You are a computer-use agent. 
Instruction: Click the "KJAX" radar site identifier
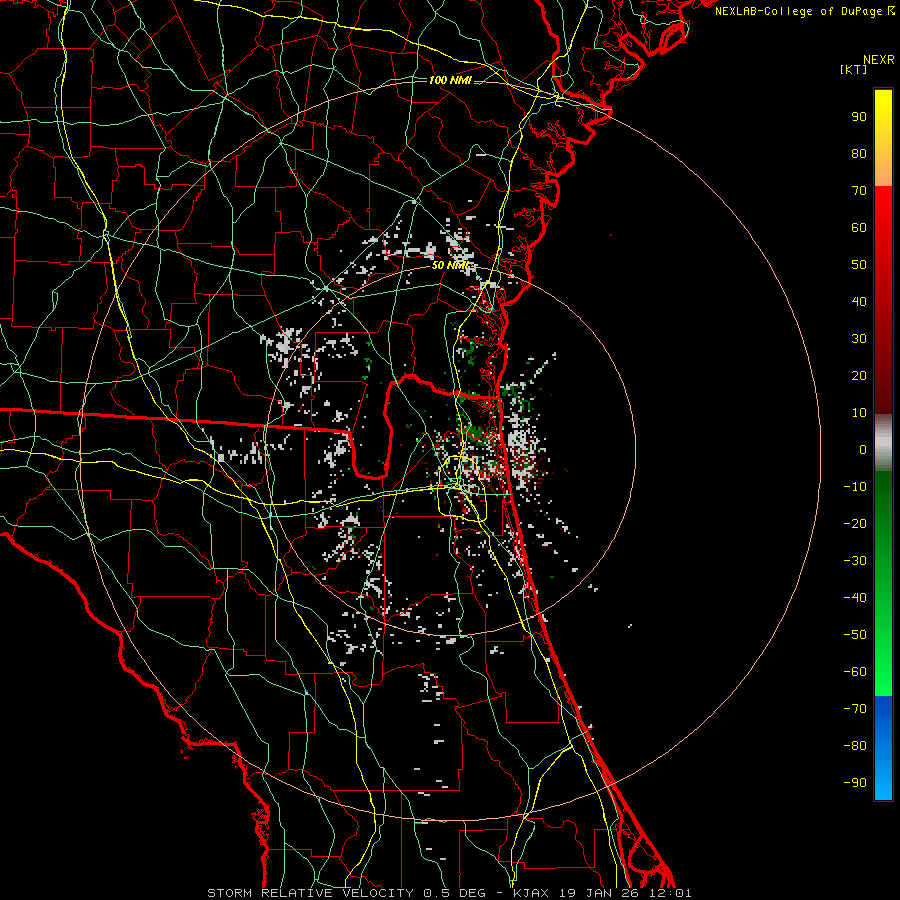[531, 893]
